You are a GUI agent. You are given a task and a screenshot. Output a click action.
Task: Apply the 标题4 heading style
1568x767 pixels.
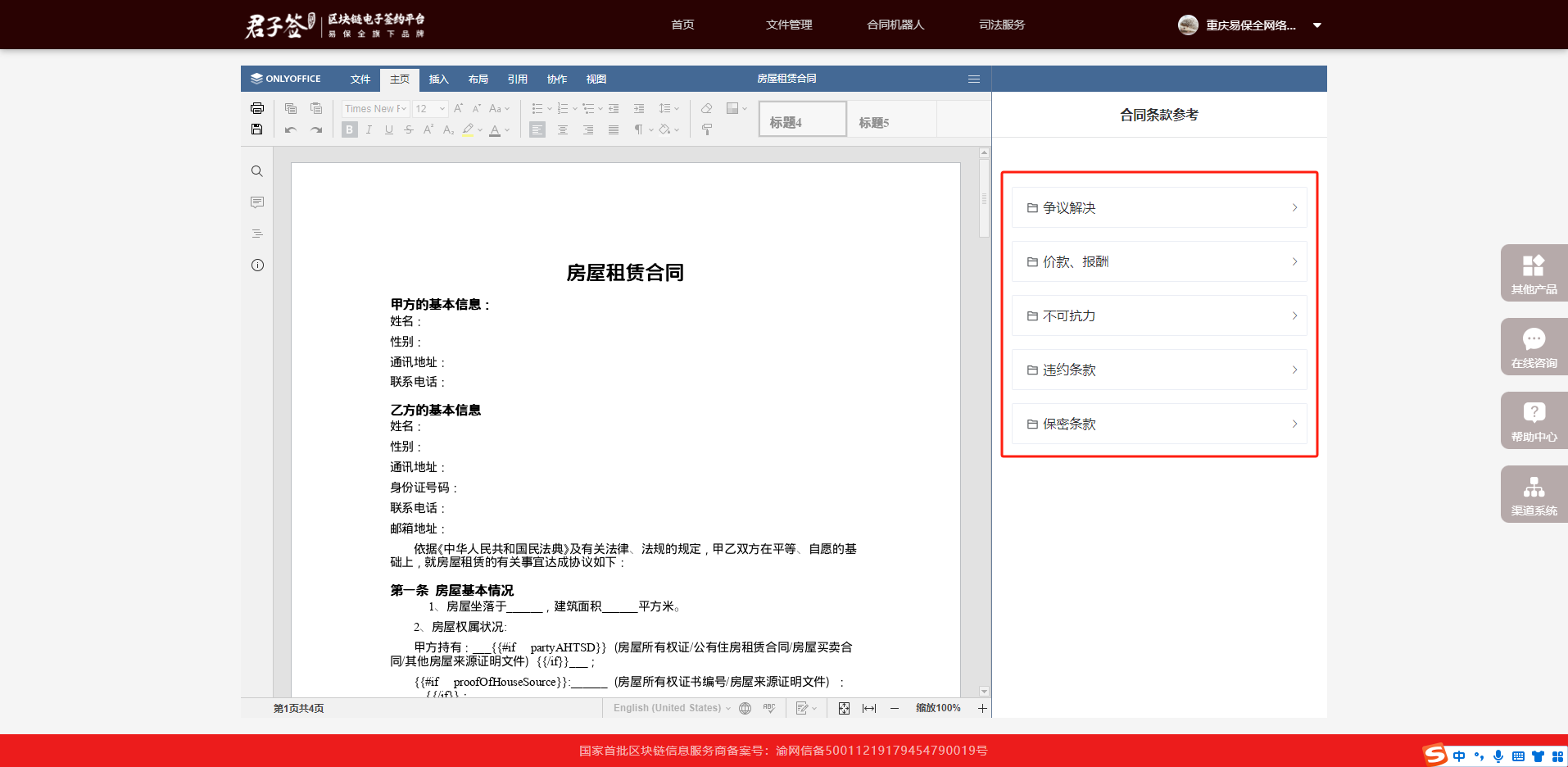(803, 119)
